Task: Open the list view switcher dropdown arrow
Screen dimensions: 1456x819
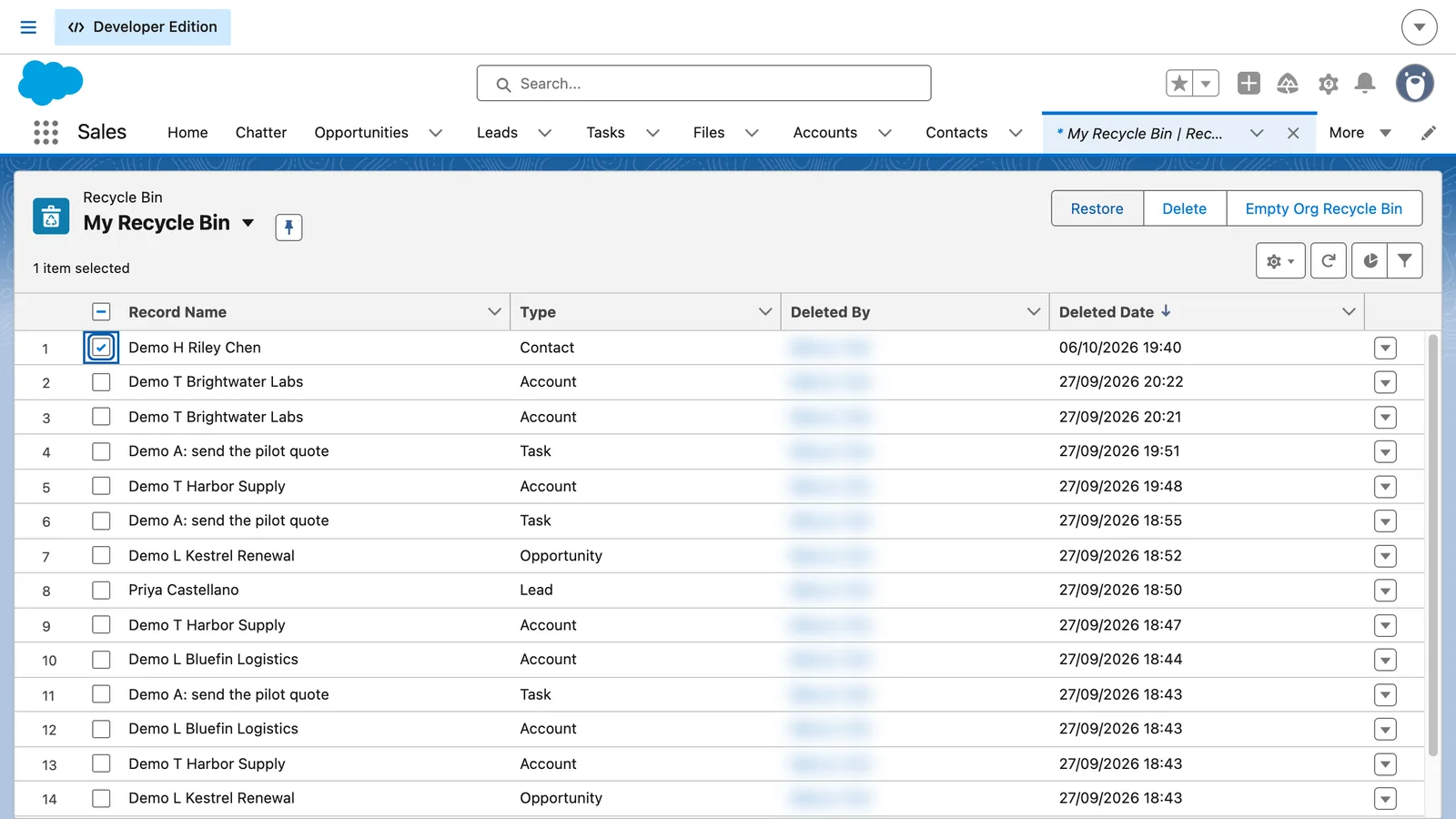Action: 248,223
